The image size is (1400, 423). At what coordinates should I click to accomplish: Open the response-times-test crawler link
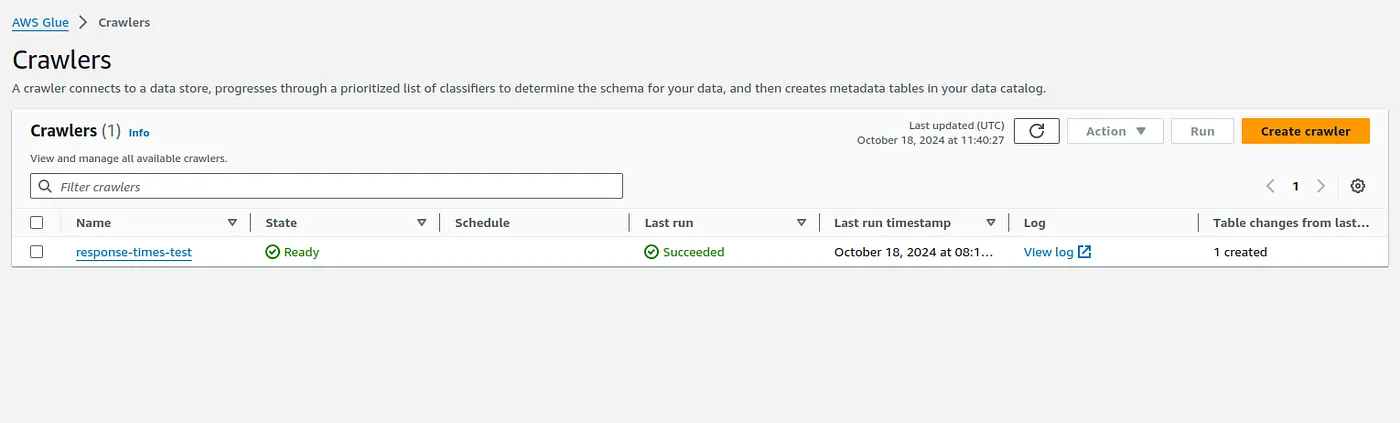pyautogui.click(x=133, y=252)
